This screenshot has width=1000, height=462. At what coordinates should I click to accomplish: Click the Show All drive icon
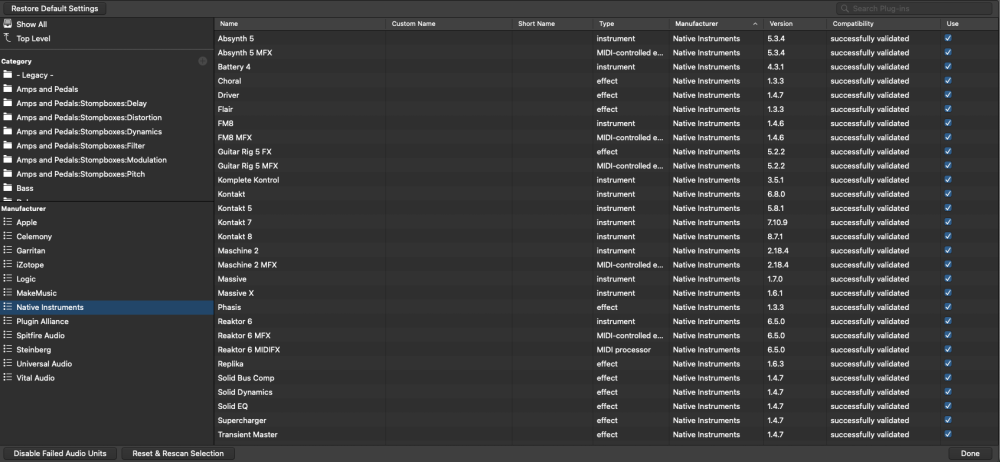tap(8, 24)
